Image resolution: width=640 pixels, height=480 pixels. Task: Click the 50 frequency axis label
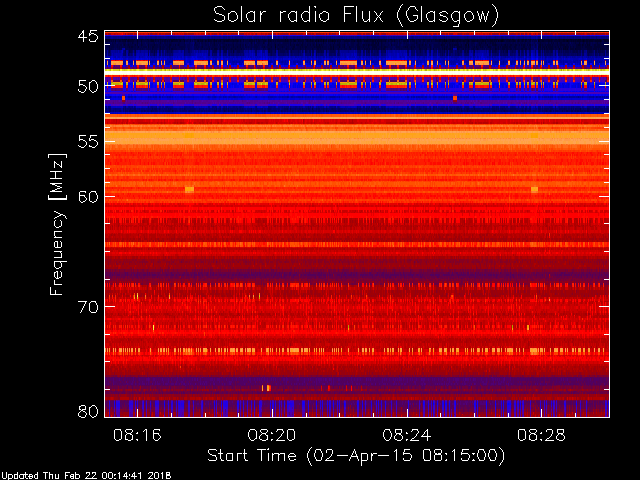point(88,87)
